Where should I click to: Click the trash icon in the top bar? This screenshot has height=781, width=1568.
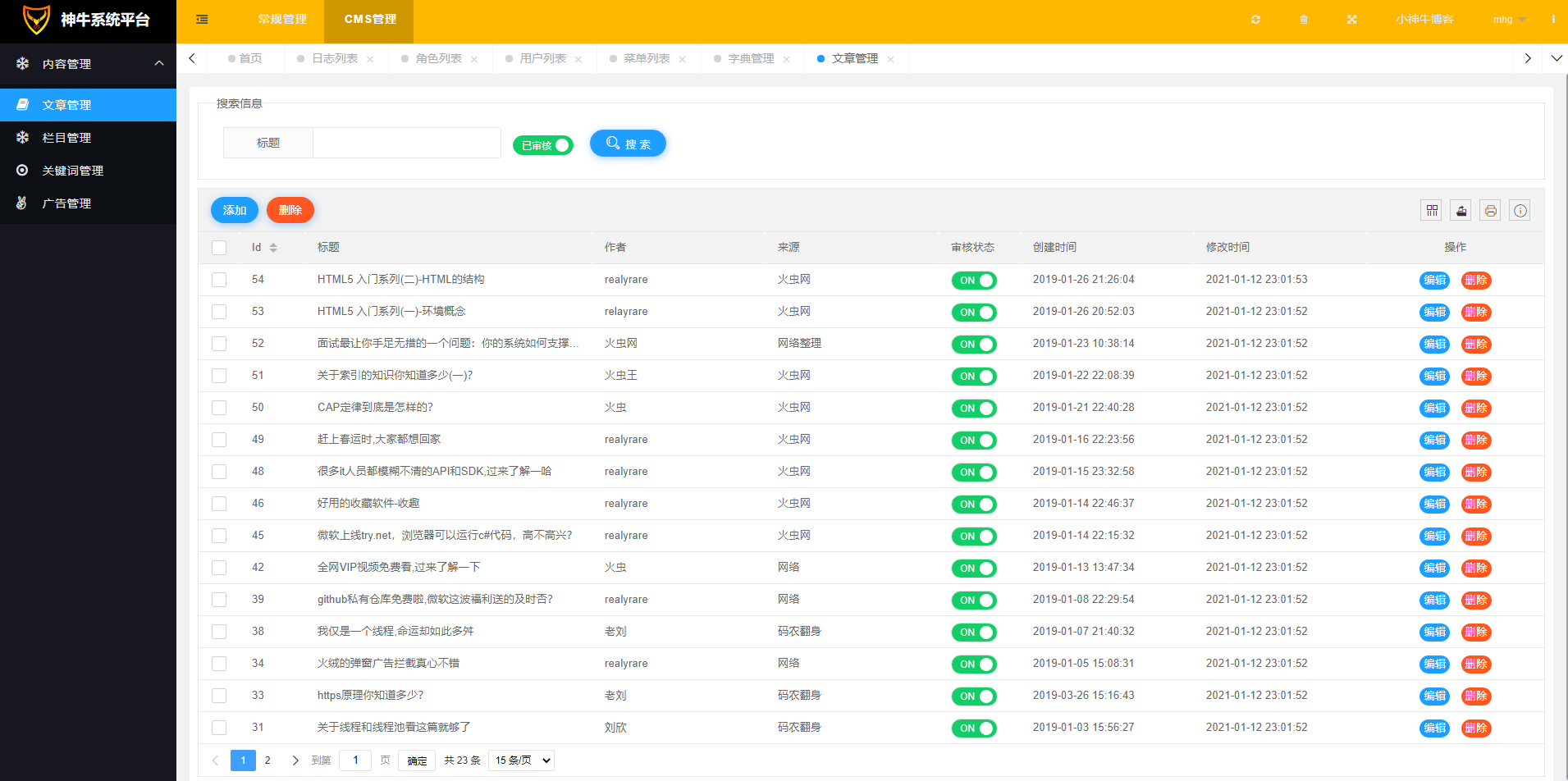(1304, 19)
